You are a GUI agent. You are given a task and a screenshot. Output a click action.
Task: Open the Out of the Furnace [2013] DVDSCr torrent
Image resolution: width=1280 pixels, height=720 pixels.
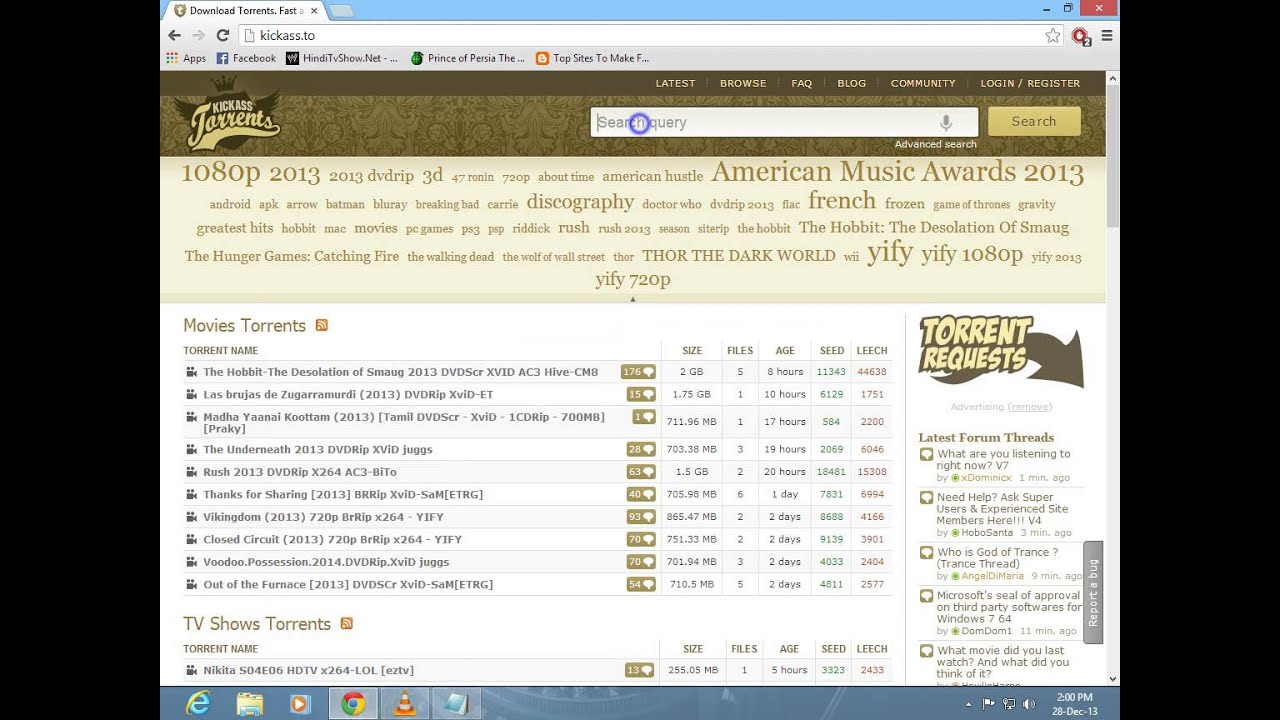pyautogui.click(x=348, y=584)
